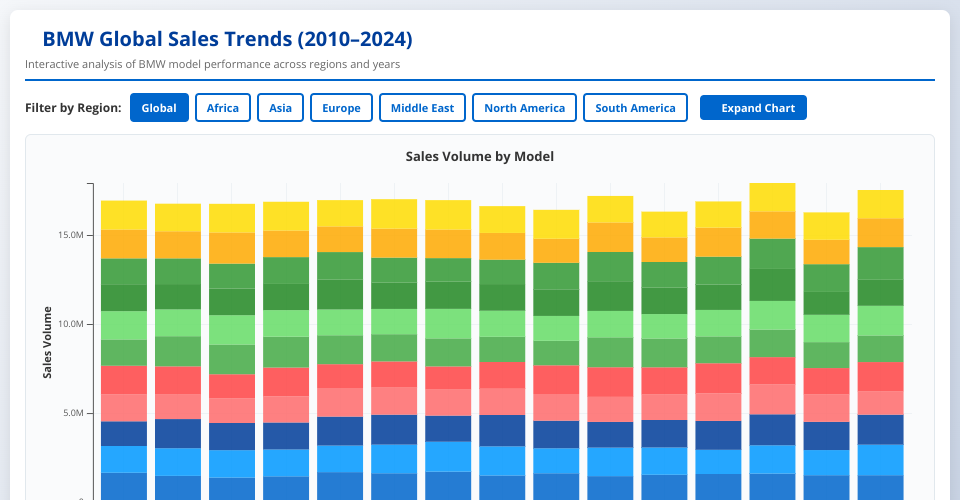Click the vertical 'Sales Volume' axis title
Image resolution: width=960 pixels, height=500 pixels.
tap(47, 341)
